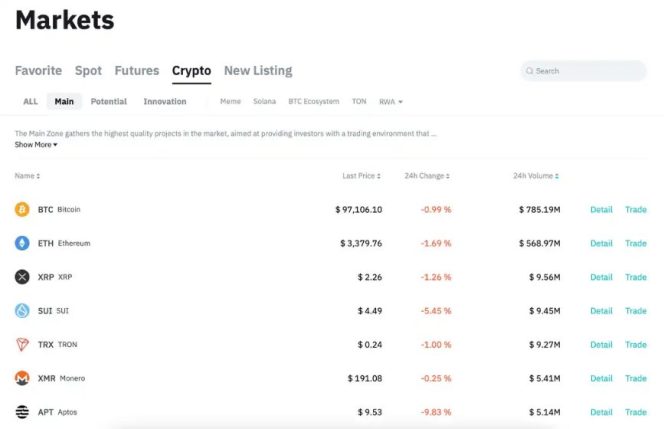Click the Ethereum coin icon

pyautogui.click(x=22, y=243)
